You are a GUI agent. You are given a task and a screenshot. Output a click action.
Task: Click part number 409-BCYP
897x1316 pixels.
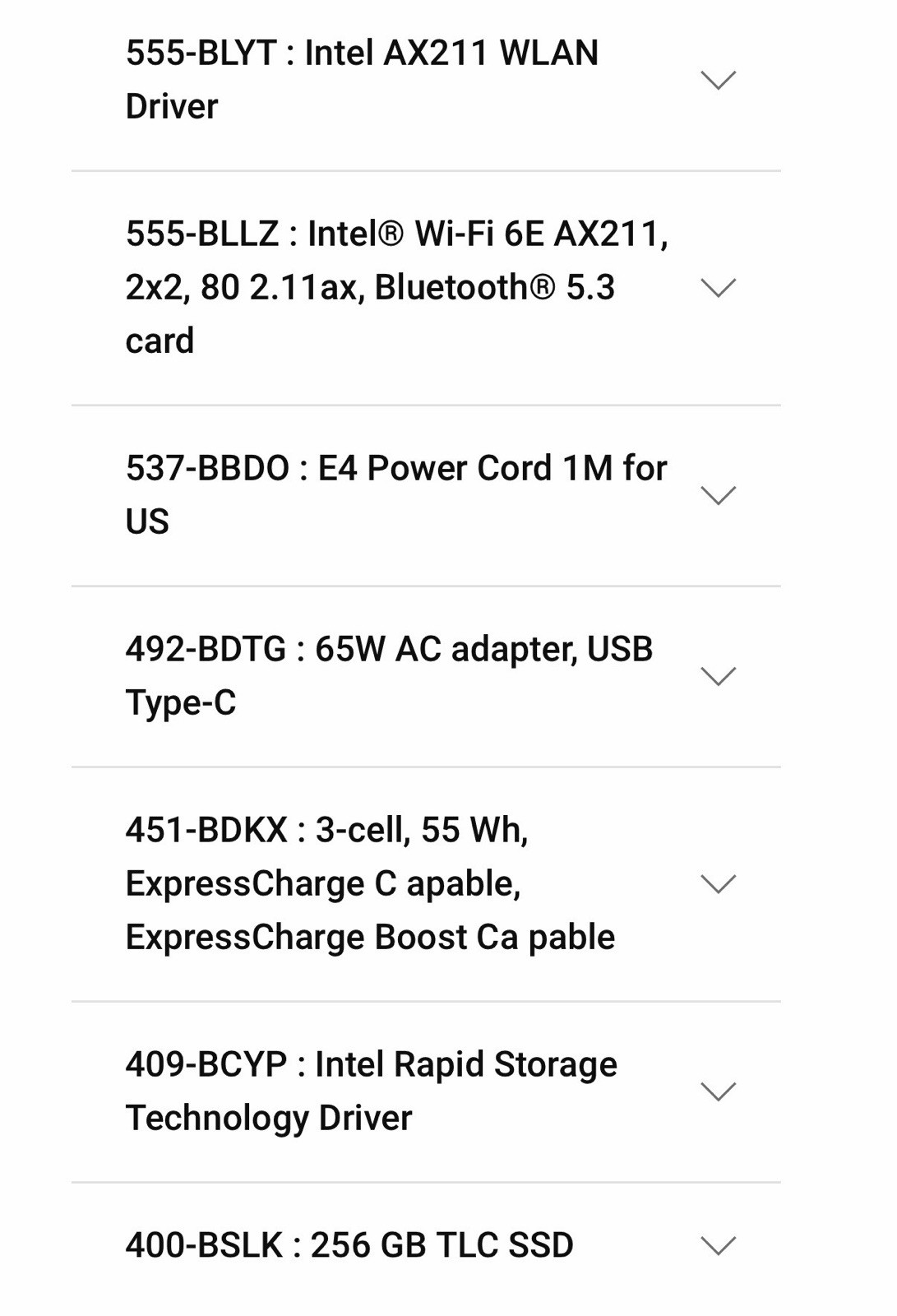(x=206, y=1065)
